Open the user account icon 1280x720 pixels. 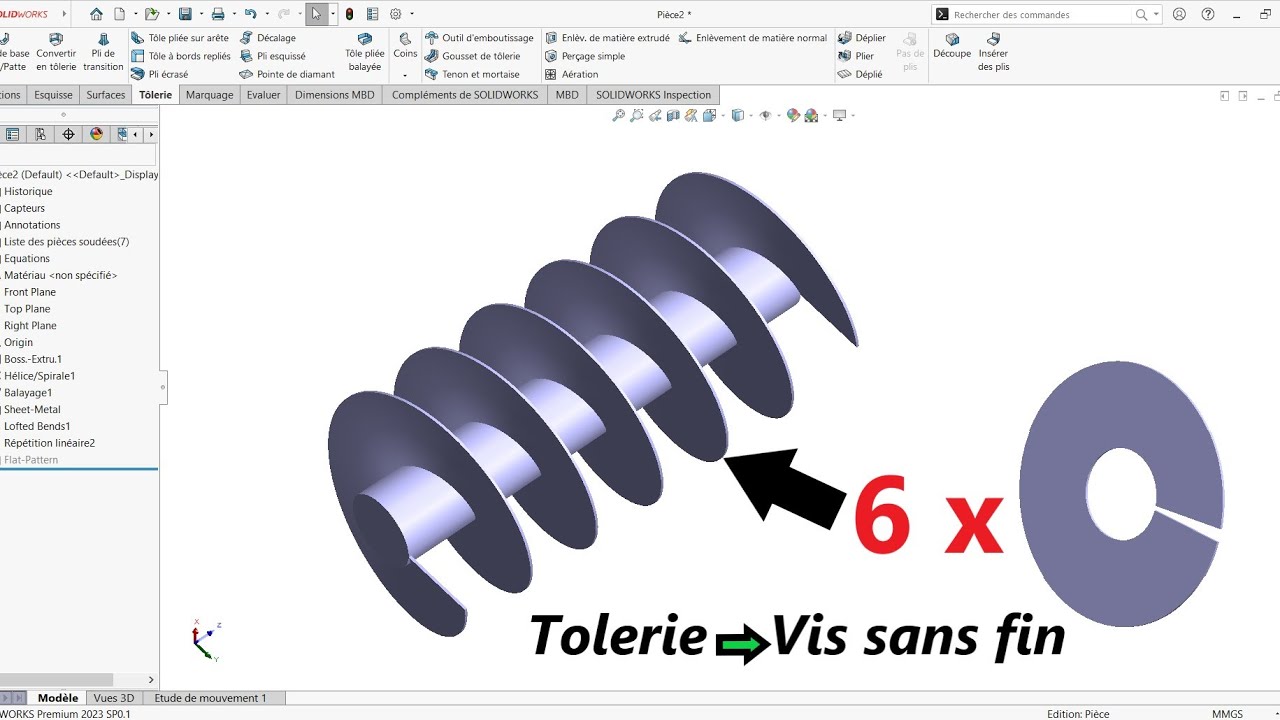1180,14
